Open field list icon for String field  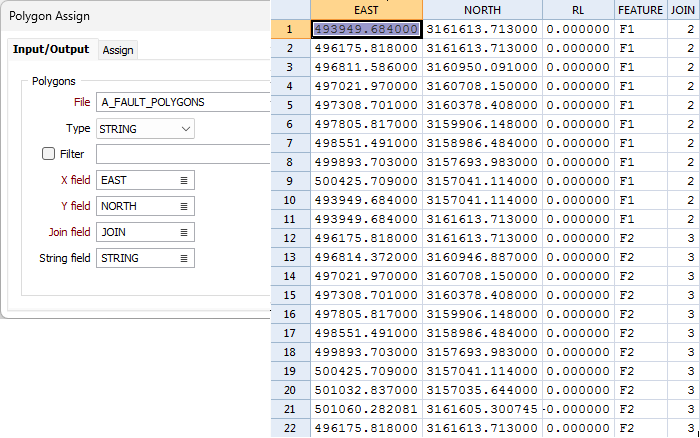[x=184, y=258]
